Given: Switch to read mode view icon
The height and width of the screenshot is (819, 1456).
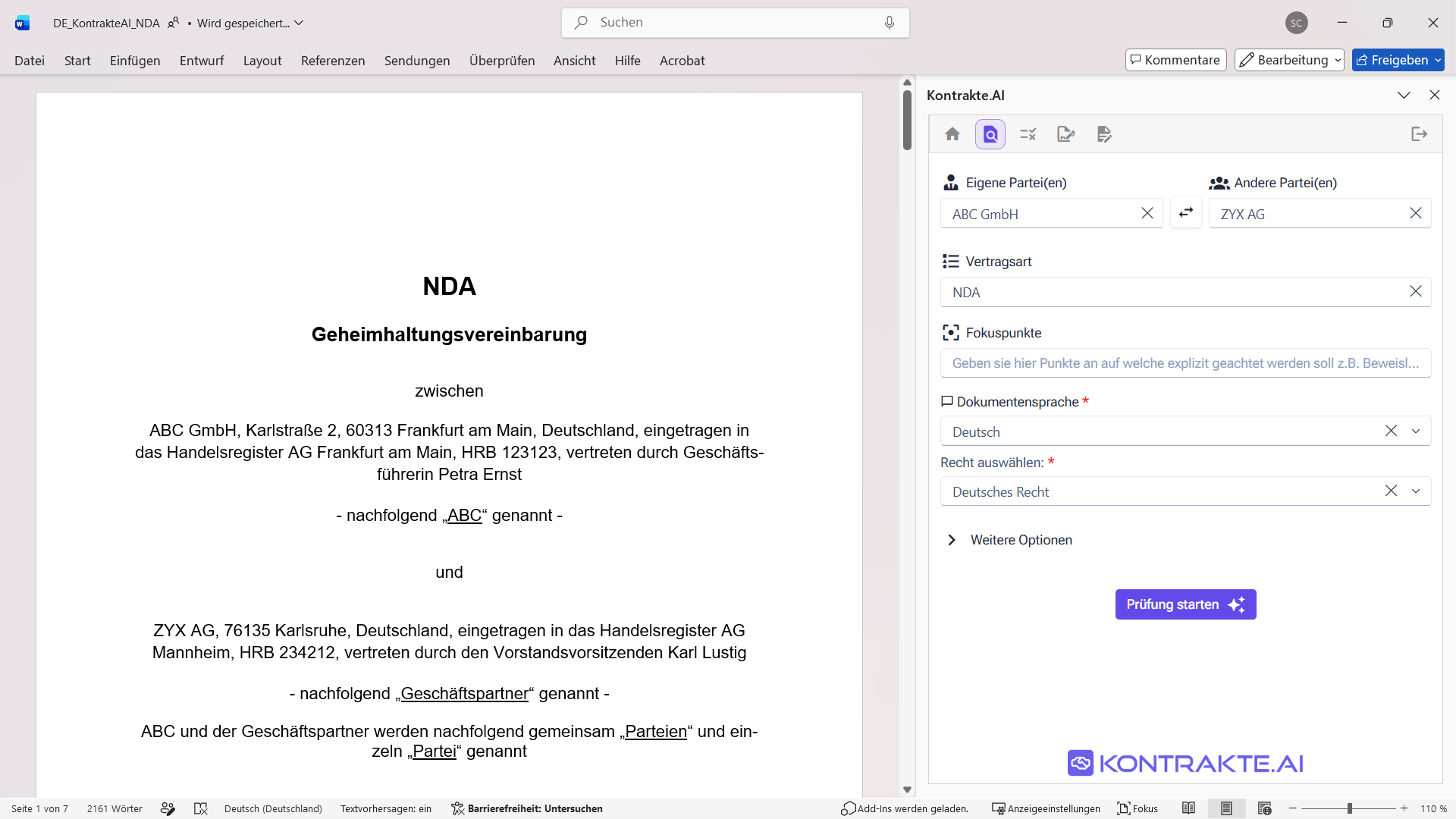Looking at the screenshot, I should 1188,808.
